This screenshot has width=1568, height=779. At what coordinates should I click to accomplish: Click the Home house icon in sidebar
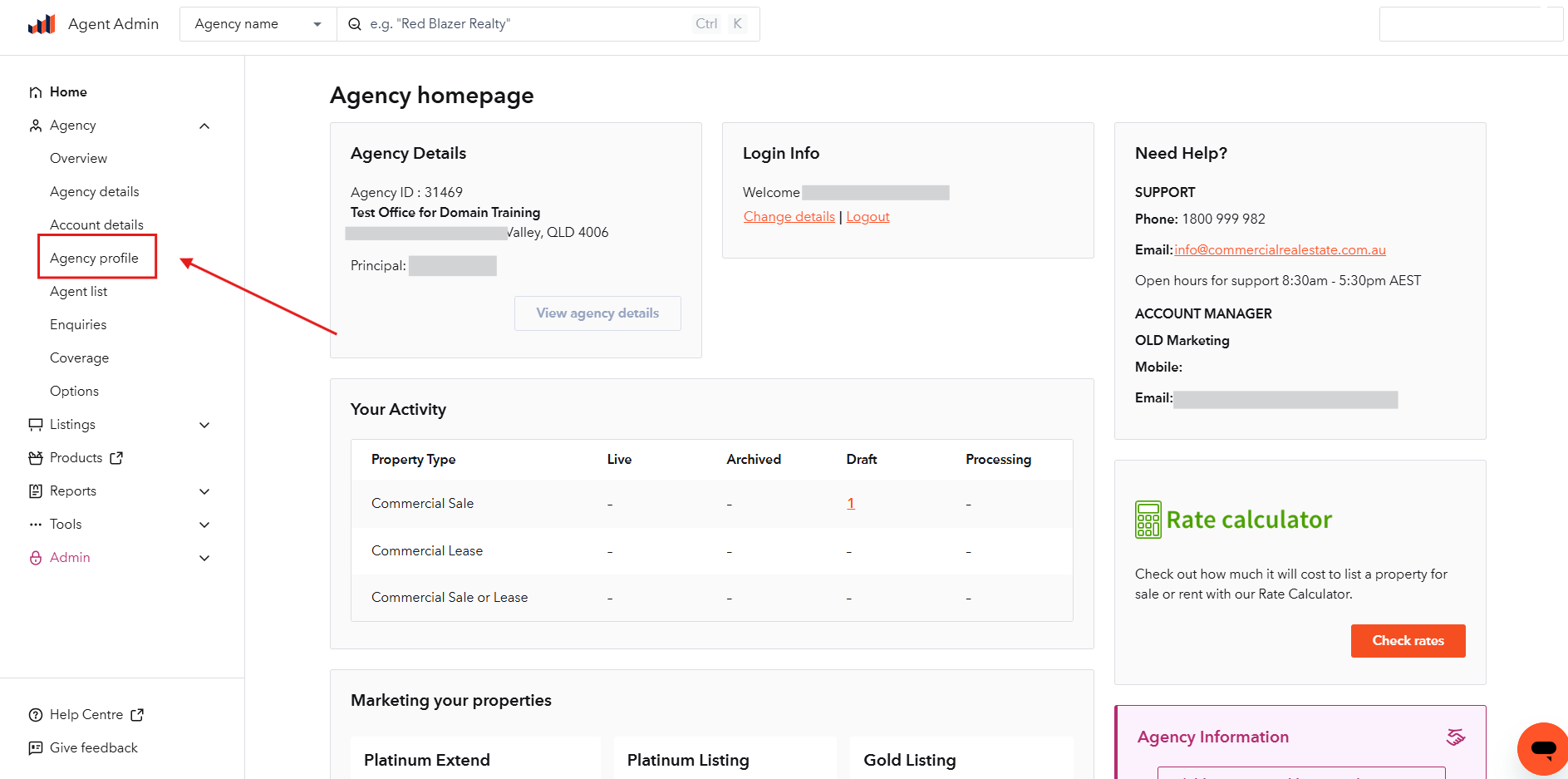[x=36, y=92]
